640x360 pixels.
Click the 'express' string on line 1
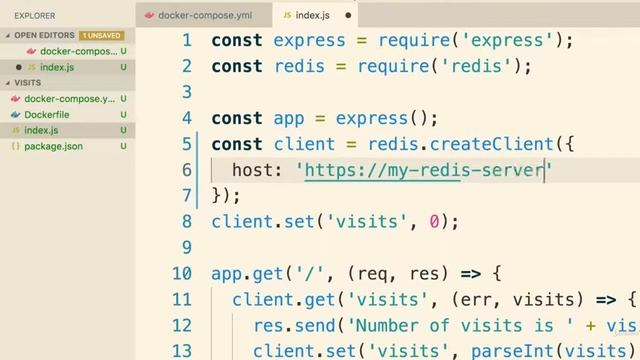507,40
